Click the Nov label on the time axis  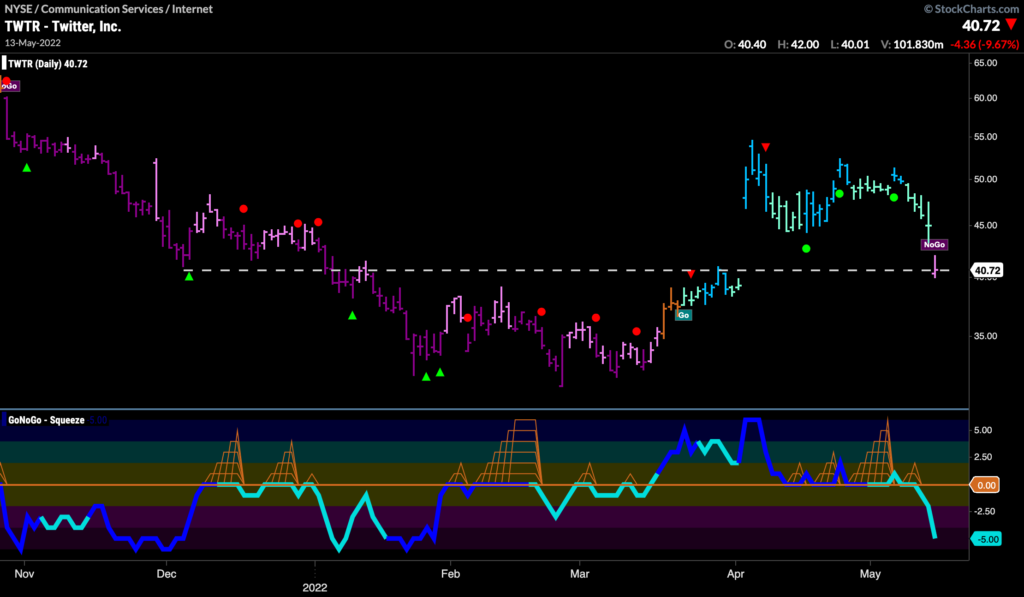coord(24,574)
